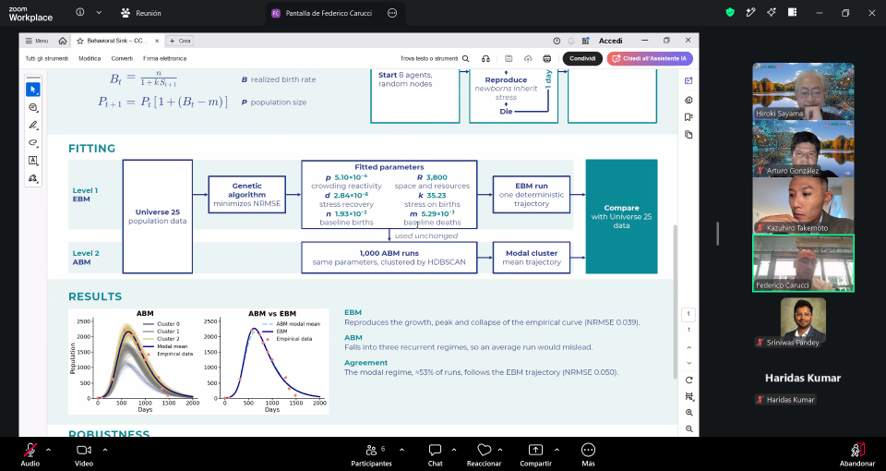Open the Chat panel
Viewport: 886px width, 471px height.
click(x=435, y=454)
